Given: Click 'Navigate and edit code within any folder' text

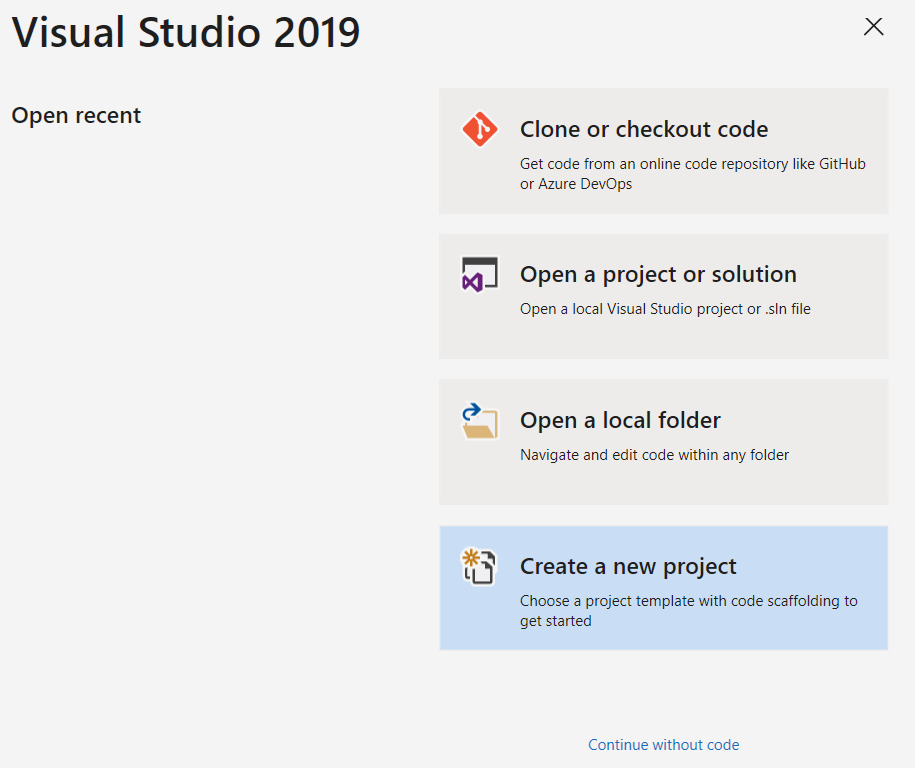Looking at the screenshot, I should 654,455.
